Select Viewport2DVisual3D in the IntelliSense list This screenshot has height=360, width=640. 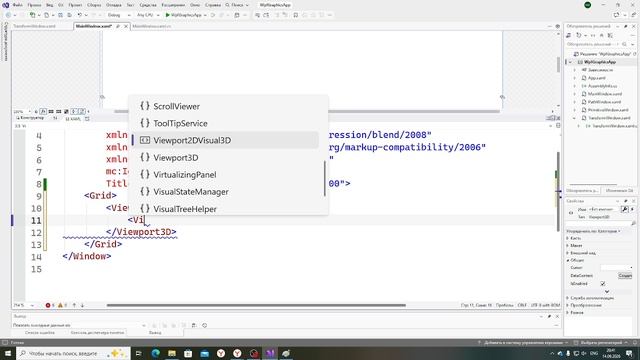(x=225, y=140)
